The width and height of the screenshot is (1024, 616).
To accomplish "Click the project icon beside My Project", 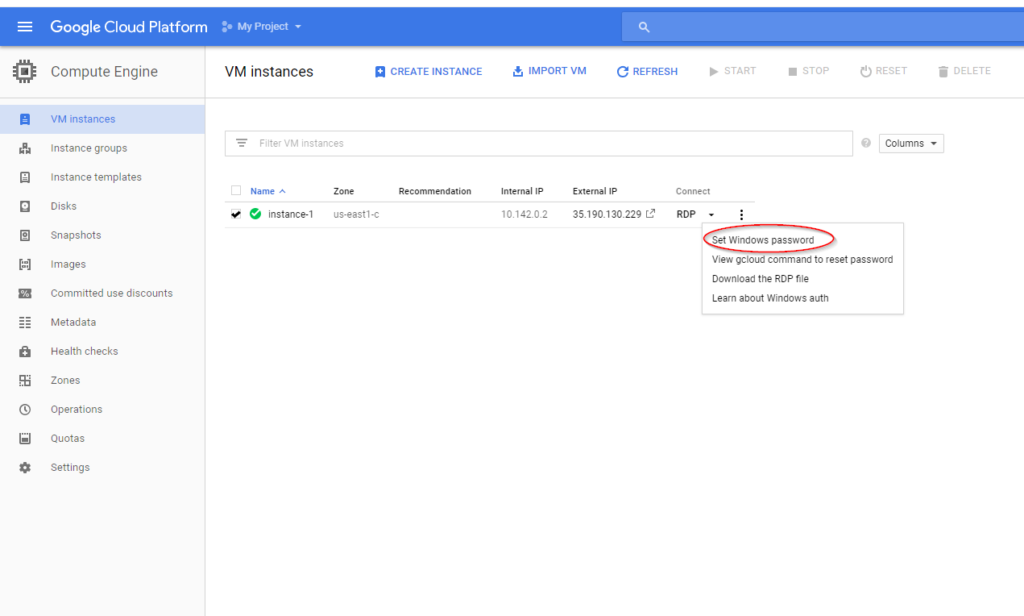I will pyautogui.click(x=227, y=27).
